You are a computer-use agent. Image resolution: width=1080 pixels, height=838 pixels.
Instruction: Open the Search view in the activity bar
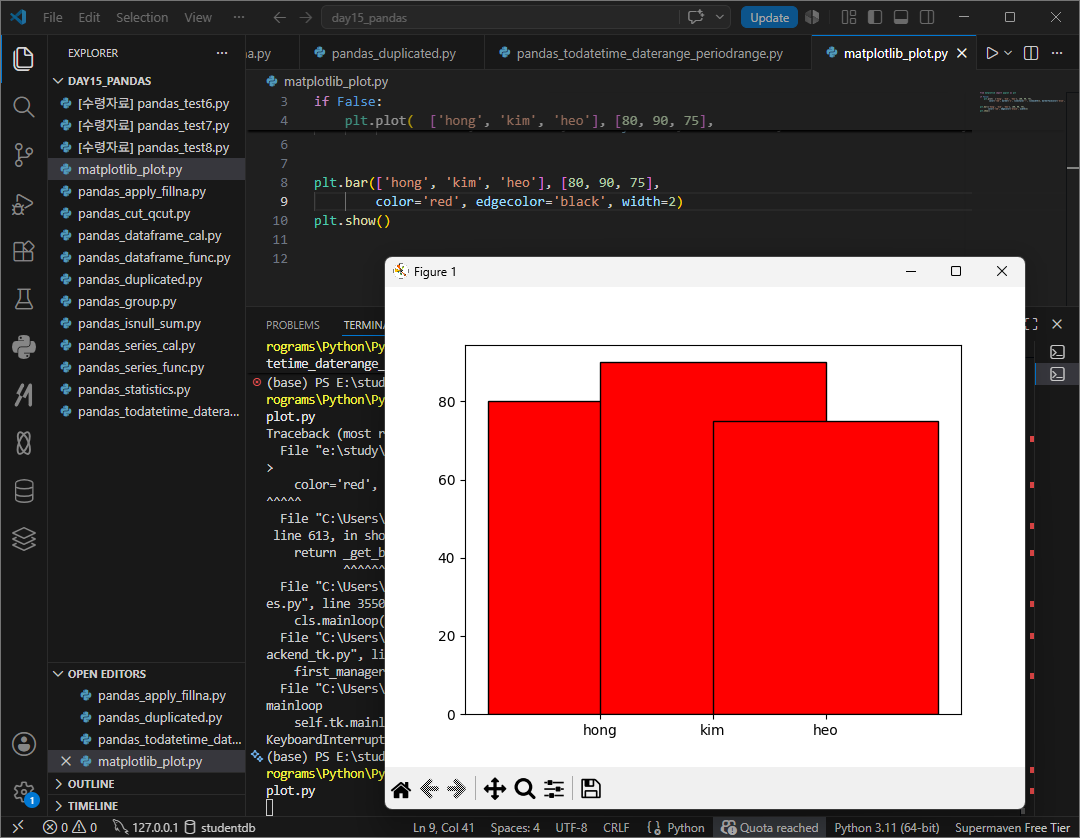[23, 107]
